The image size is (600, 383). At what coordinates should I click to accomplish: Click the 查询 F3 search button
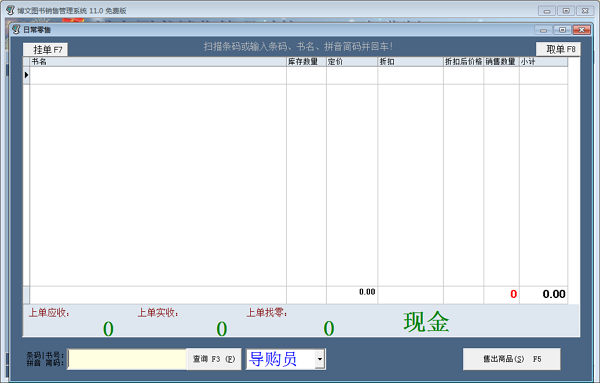(x=214, y=359)
